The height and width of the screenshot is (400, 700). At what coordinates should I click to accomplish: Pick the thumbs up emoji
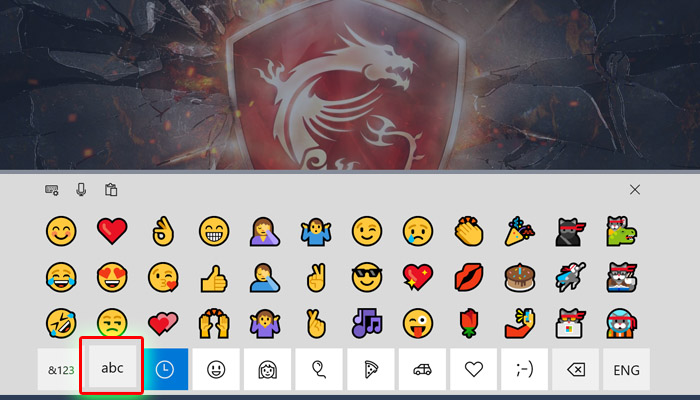[x=214, y=278]
